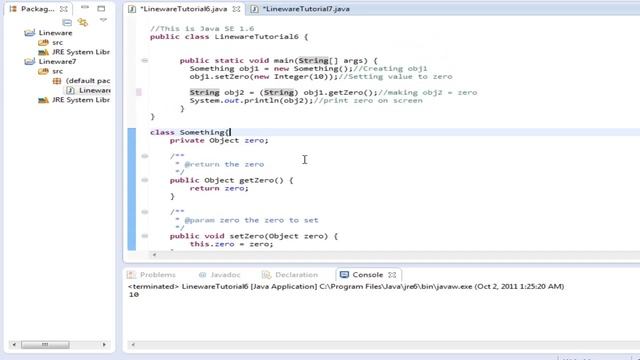Click the LinewareTutorial6.java tab file icon
The width and height of the screenshot is (640, 360).
(x=132, y=9)
